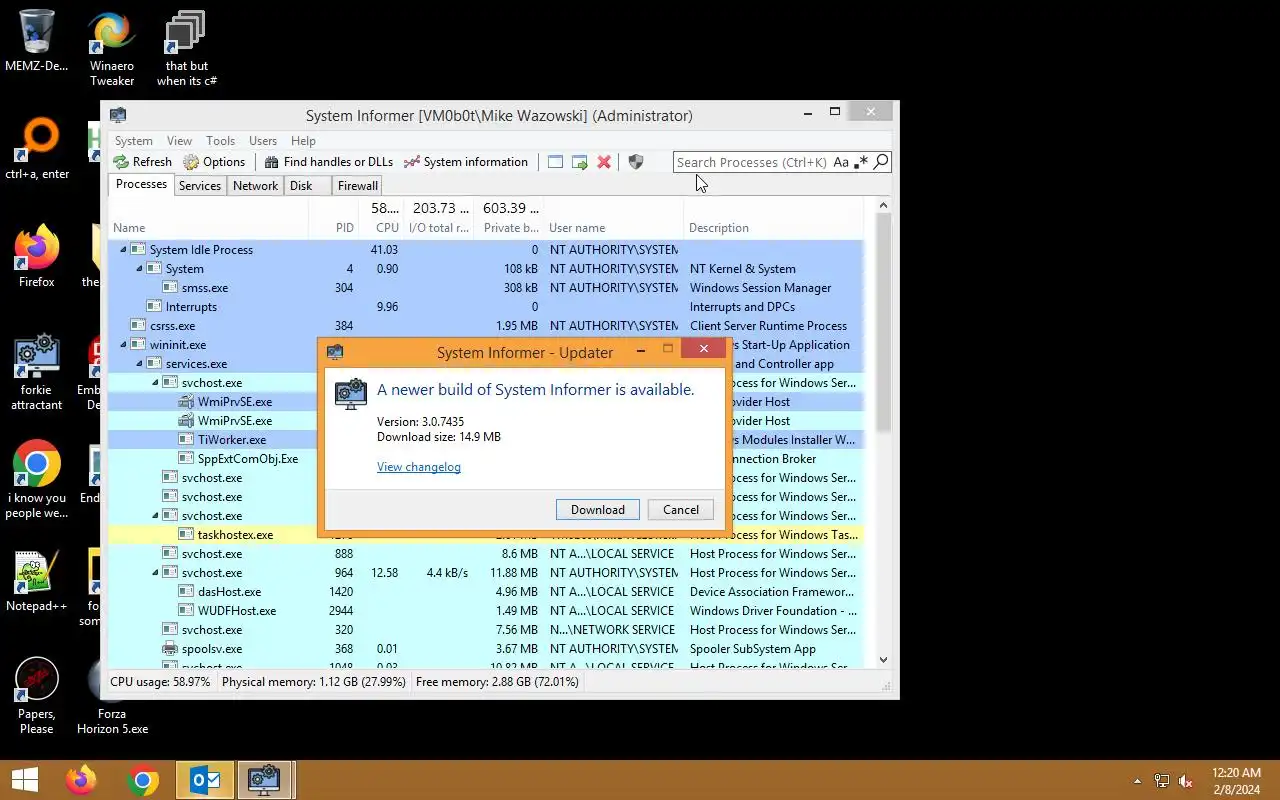Open the Users menu
1280x800 pixels.
263,141
